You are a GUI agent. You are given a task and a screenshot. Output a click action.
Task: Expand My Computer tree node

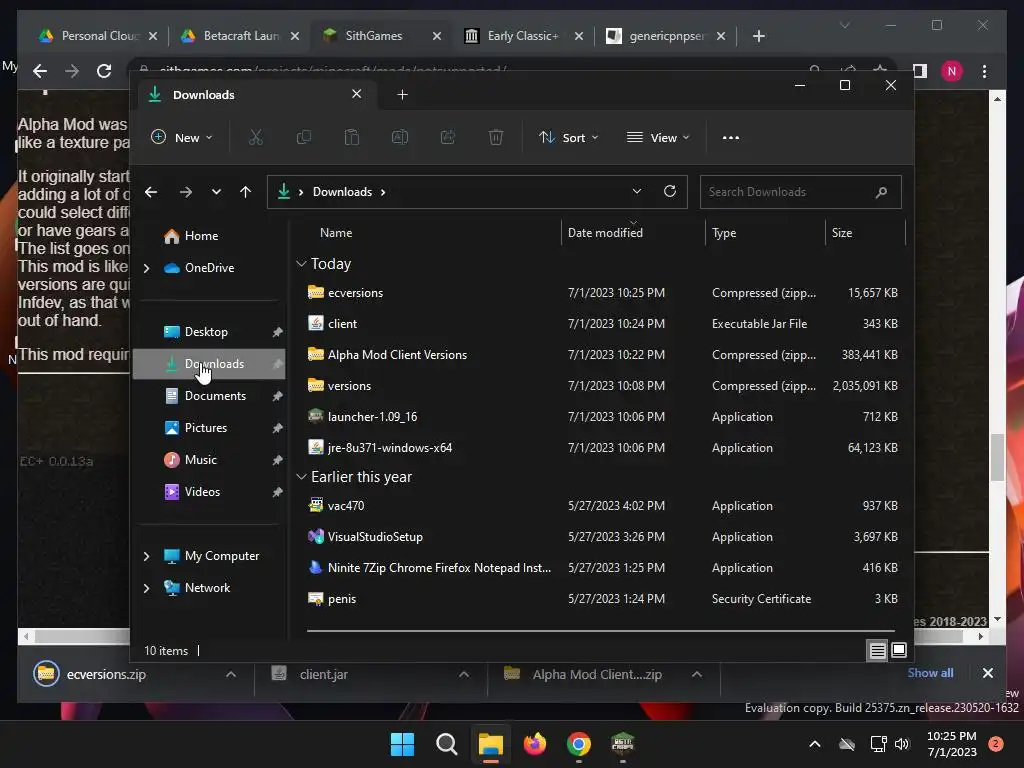tap(146, 556)
